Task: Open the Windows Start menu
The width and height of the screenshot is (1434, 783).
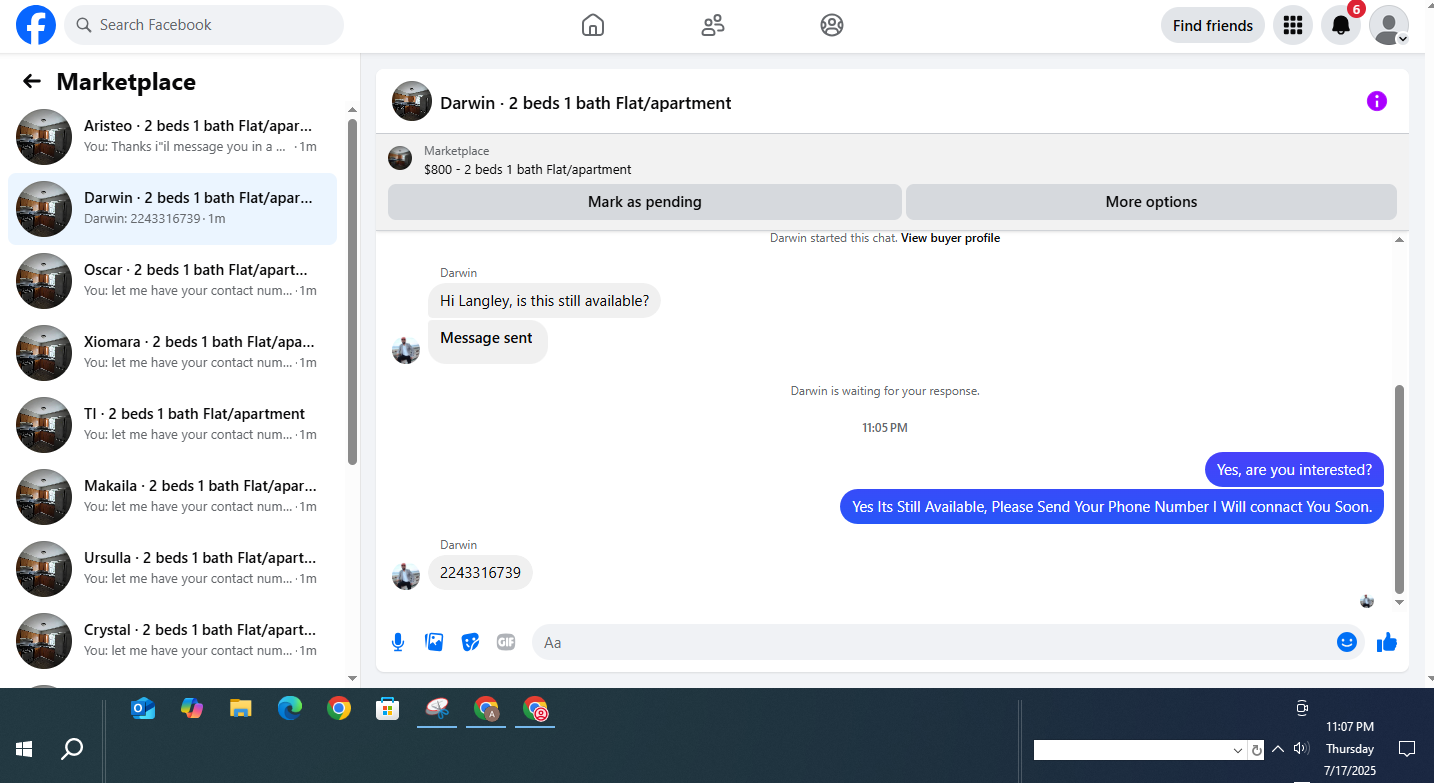Action: [x=24, y=748]
